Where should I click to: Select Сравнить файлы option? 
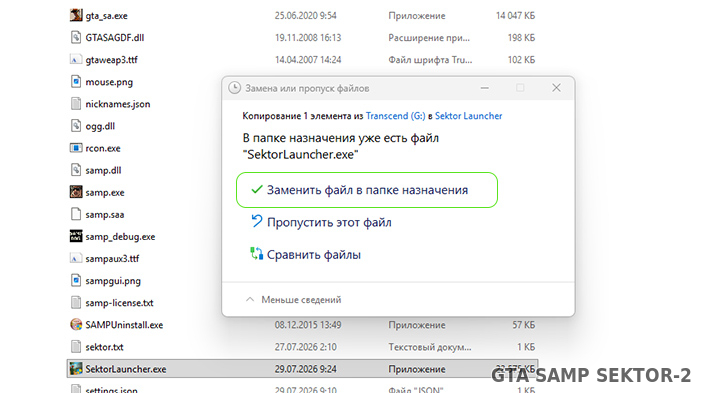click(x=314, y=255)
